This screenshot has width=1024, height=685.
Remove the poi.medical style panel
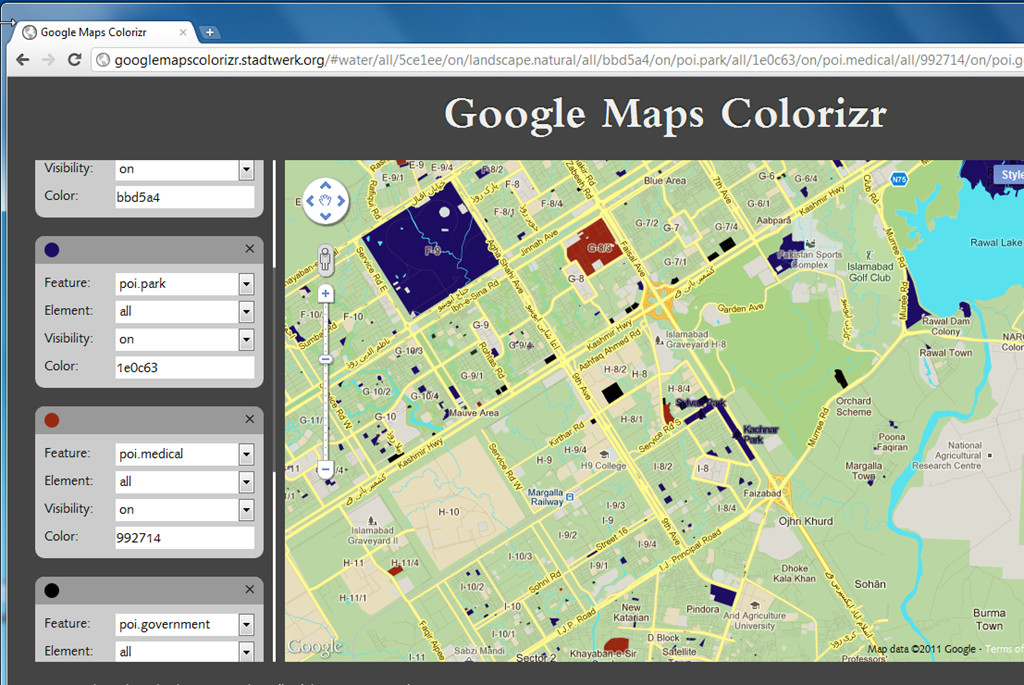pos(249,419)
